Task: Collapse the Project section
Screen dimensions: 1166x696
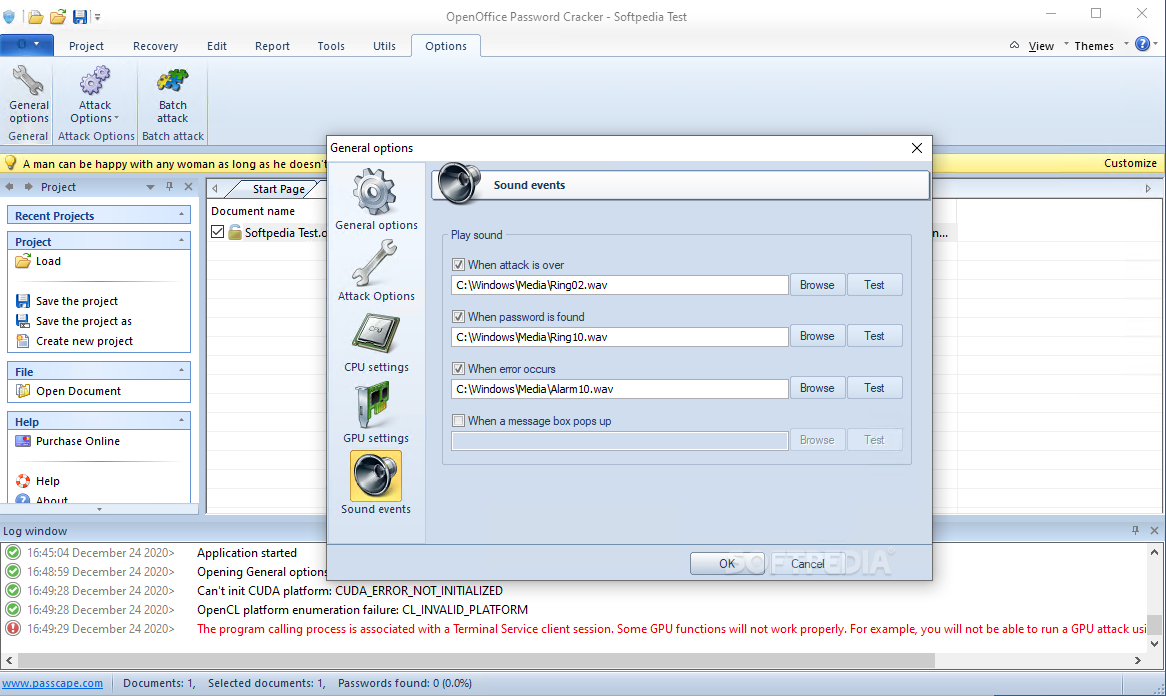Action: coord(181,241)
